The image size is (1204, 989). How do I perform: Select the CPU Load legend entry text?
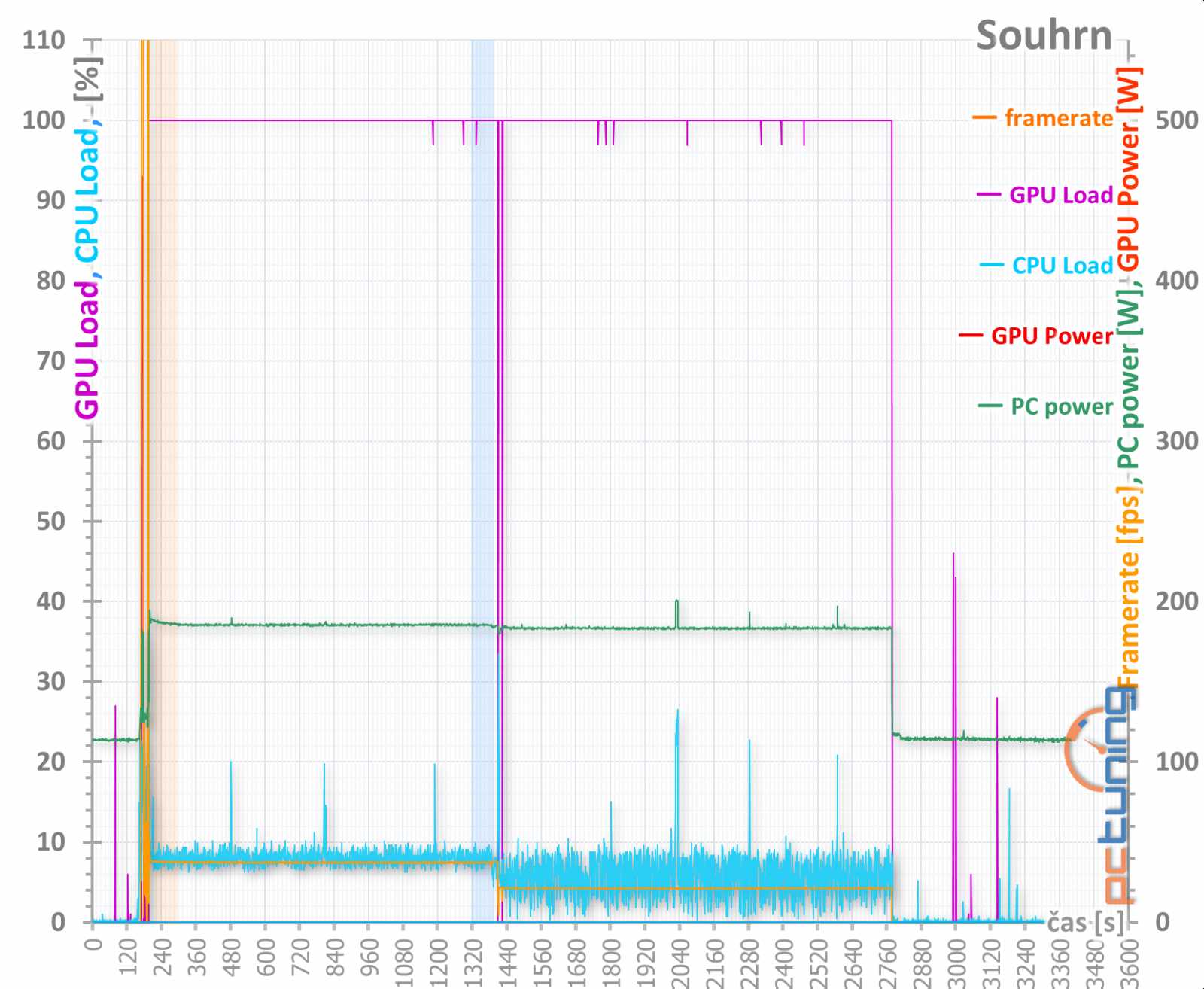1063,266
